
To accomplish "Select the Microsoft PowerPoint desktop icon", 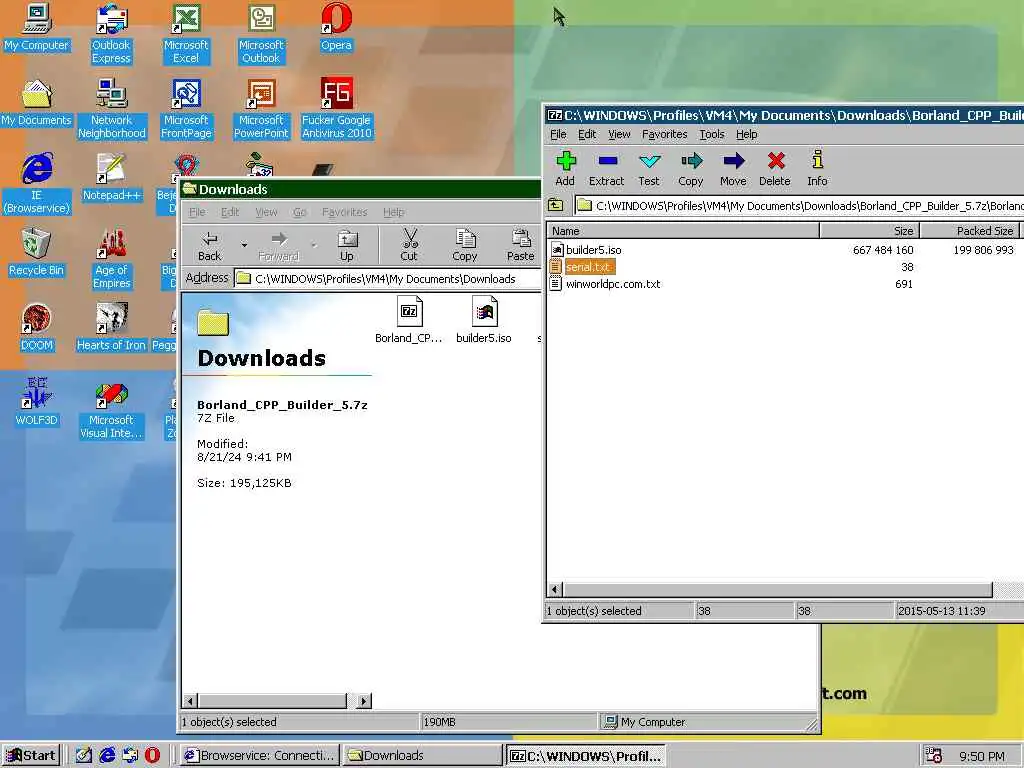I will tap(261, 109).
